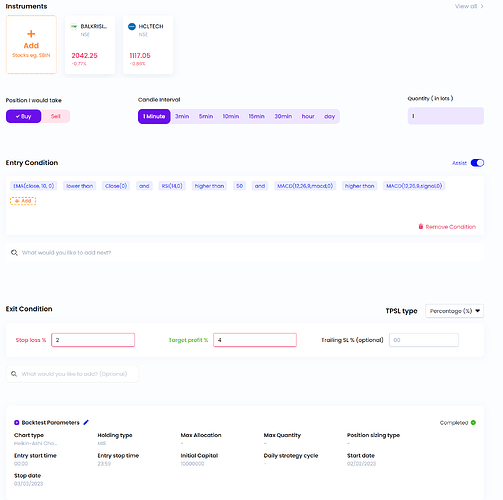The width and height of the screenshot is (503, 500).
Task: Click the Target profit % field
Action: click(x=255, y=340)
